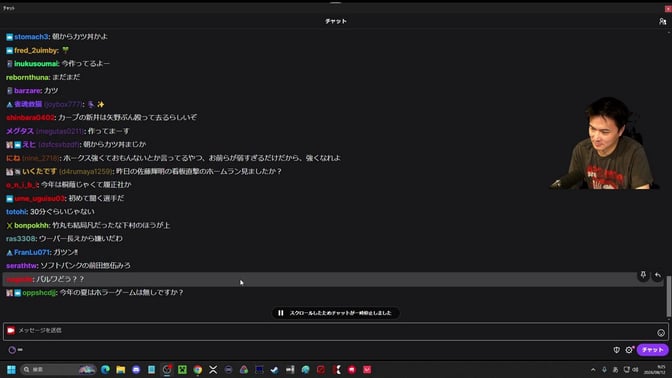Click username ume_uguisu03
Screen dimensions: 672x378
point(39,198)
